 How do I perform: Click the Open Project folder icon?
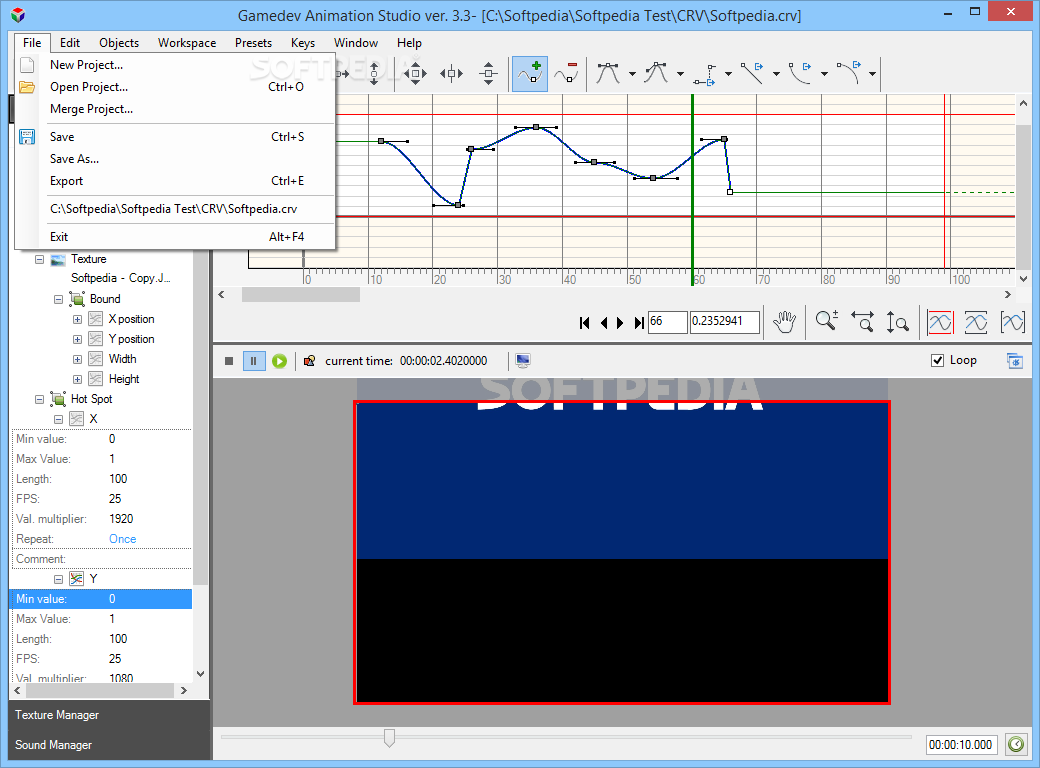[27, 87]
